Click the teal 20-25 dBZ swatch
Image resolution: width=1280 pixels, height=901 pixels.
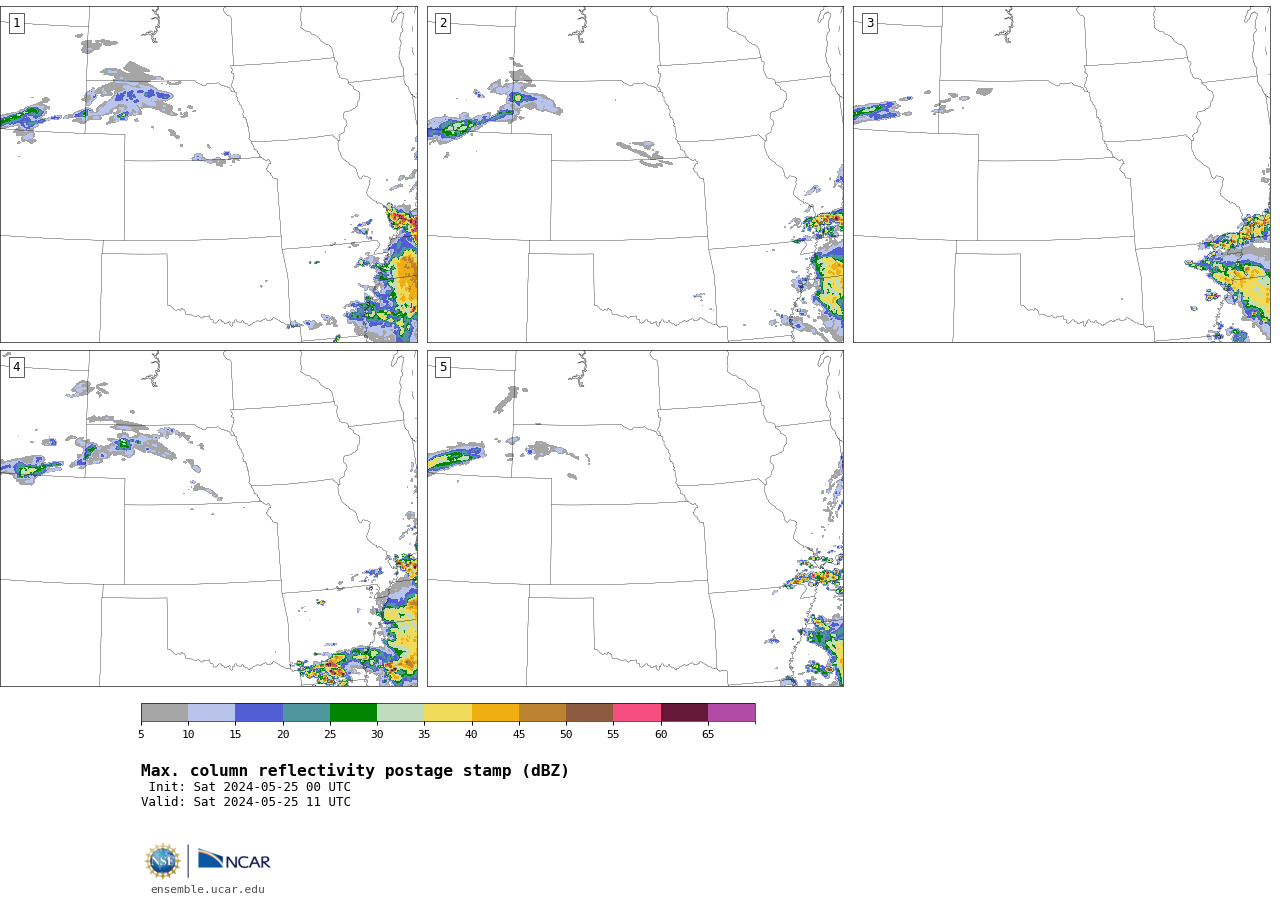[306, 712]
